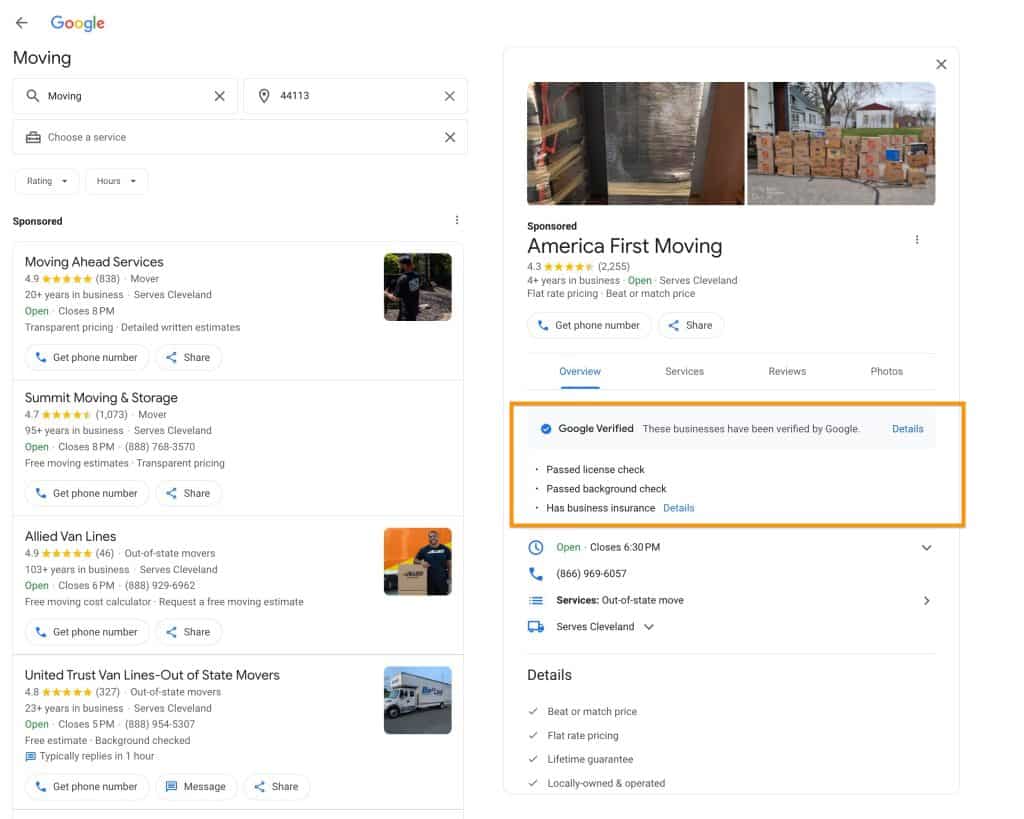Expand the Serves Cleveland dropdown arrow

click(x=648, y=627)
